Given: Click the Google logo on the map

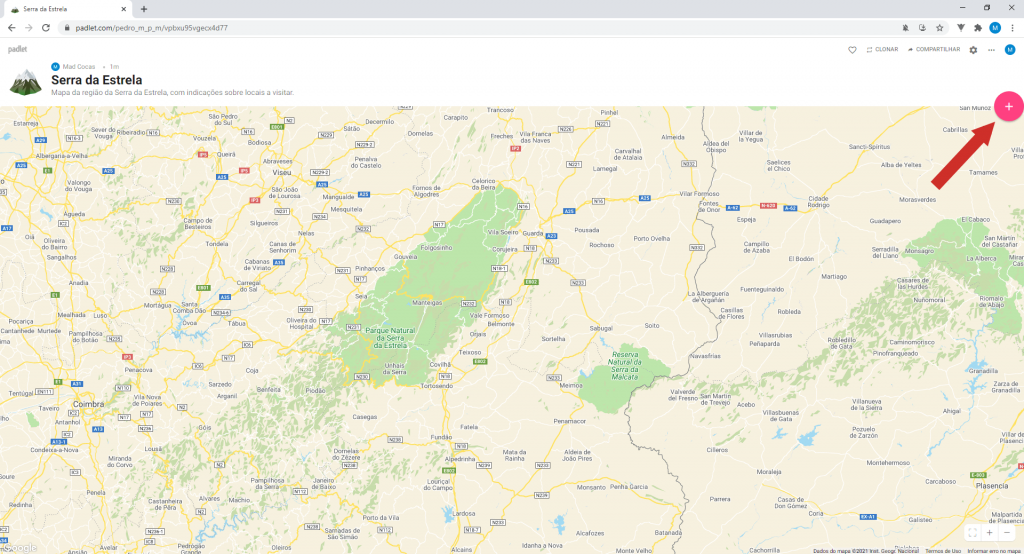Looking at the screenshot, I should (x=20, y=547).
